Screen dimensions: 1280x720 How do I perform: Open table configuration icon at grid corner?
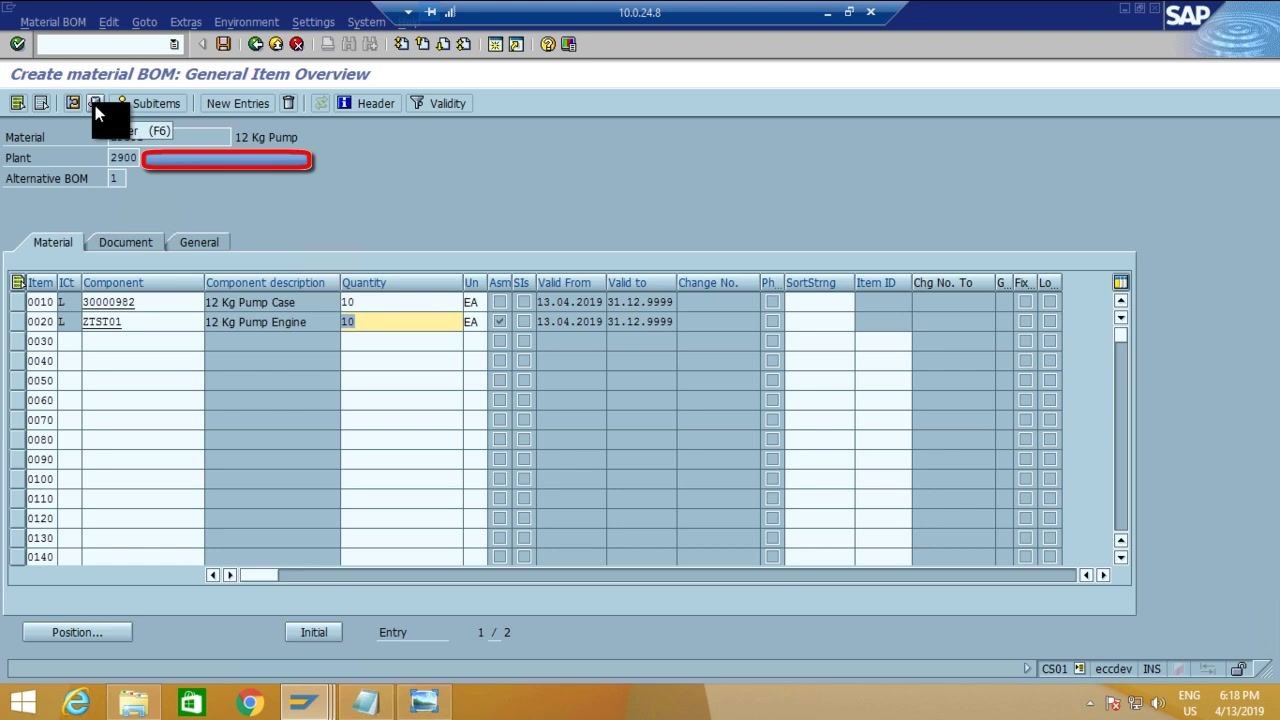(1121, 283)
